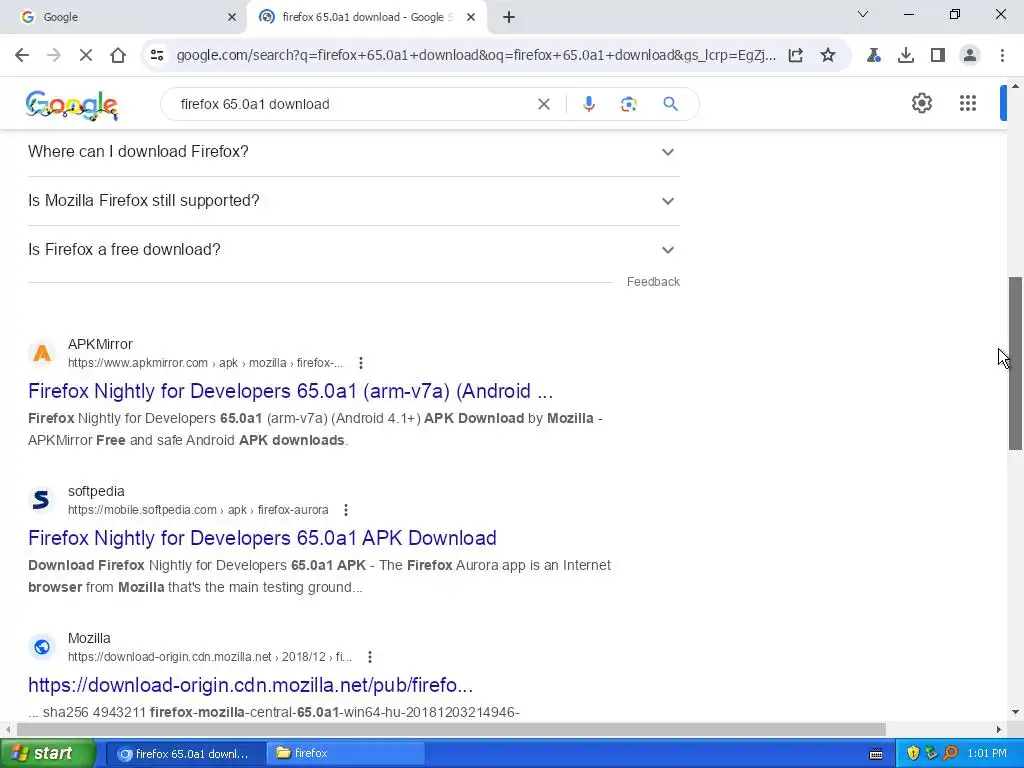1024x768 pixels.
Task: Stop loading the page
Action: pyautogui.click(x=86, y=55)
